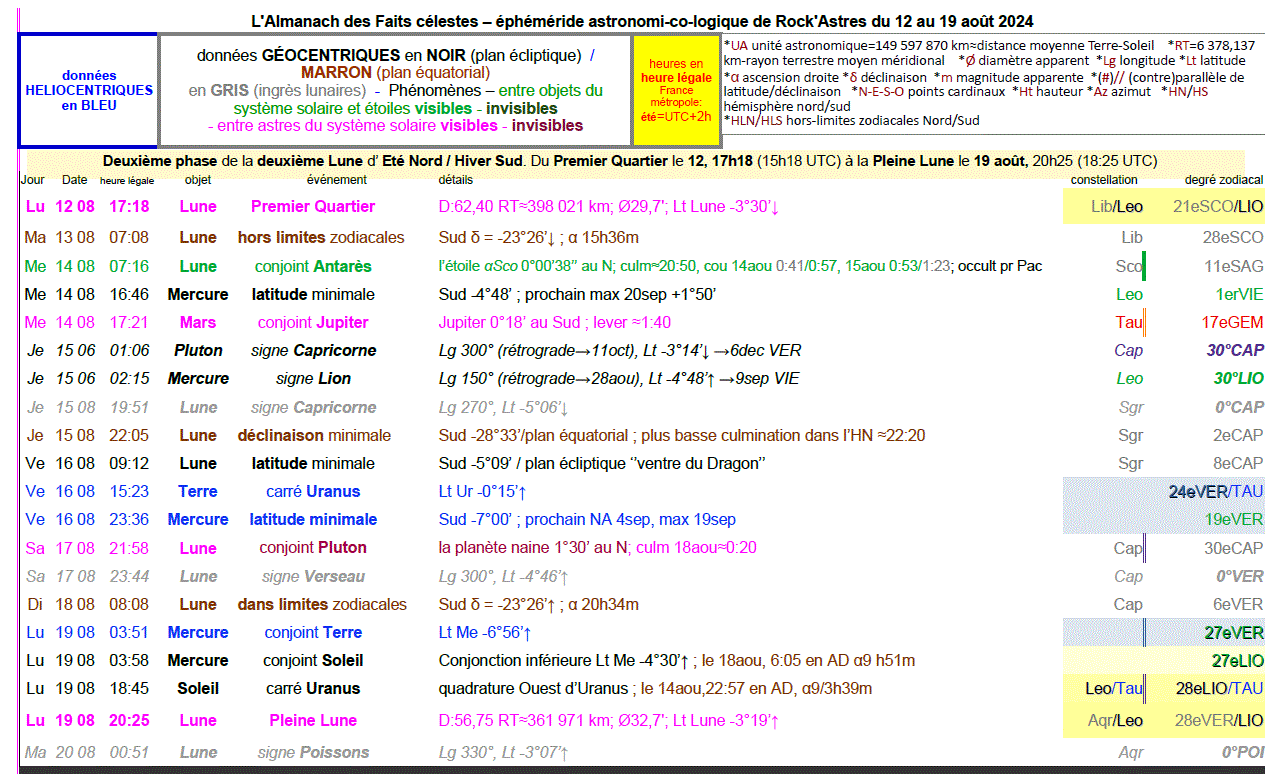The image size is (1283, 774).
Task: Select the blue 'données HELIOCENTRIQUES en BLEU' box
Action: 89,91
